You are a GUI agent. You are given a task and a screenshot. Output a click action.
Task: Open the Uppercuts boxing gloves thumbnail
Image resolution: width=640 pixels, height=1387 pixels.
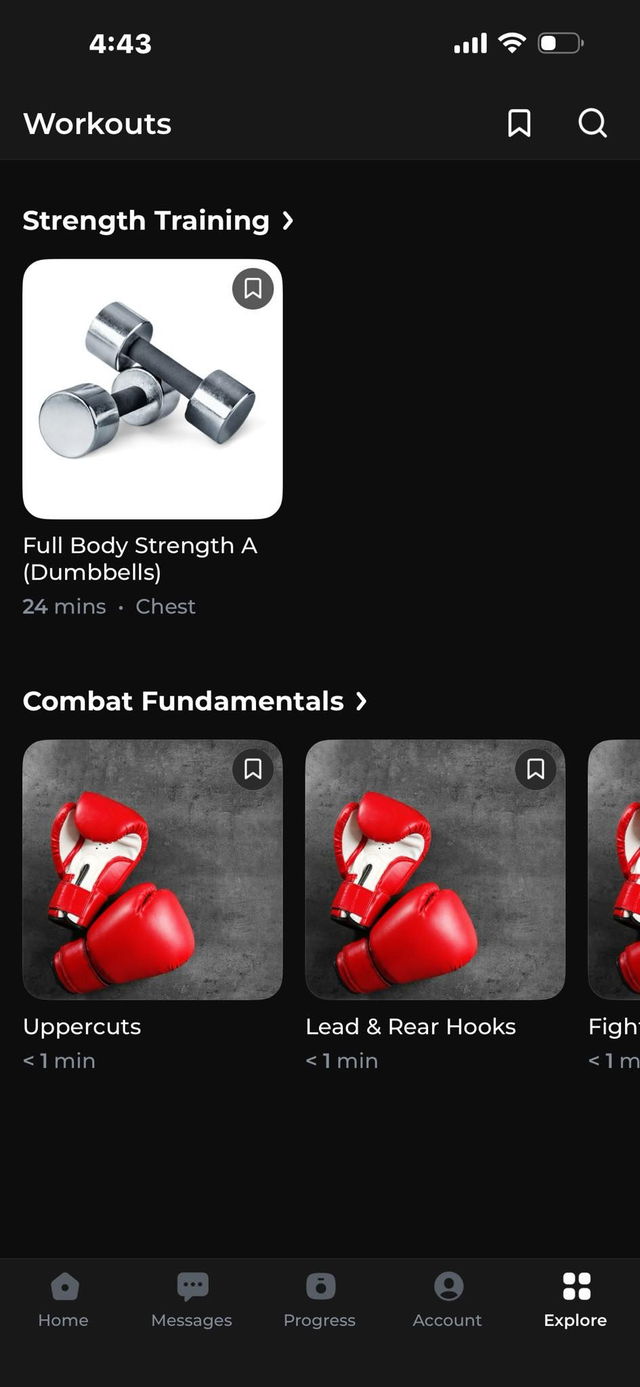pos(152,869)
